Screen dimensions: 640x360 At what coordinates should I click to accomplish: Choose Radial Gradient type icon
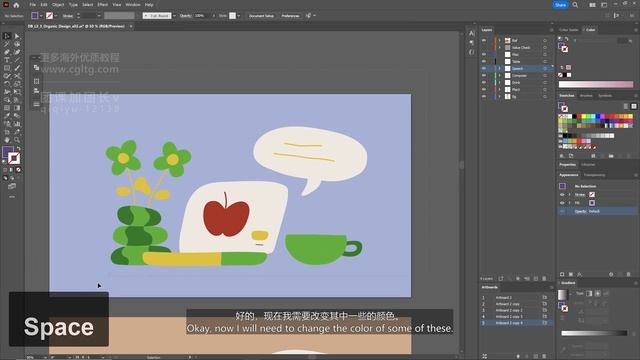tap(598, 293)
